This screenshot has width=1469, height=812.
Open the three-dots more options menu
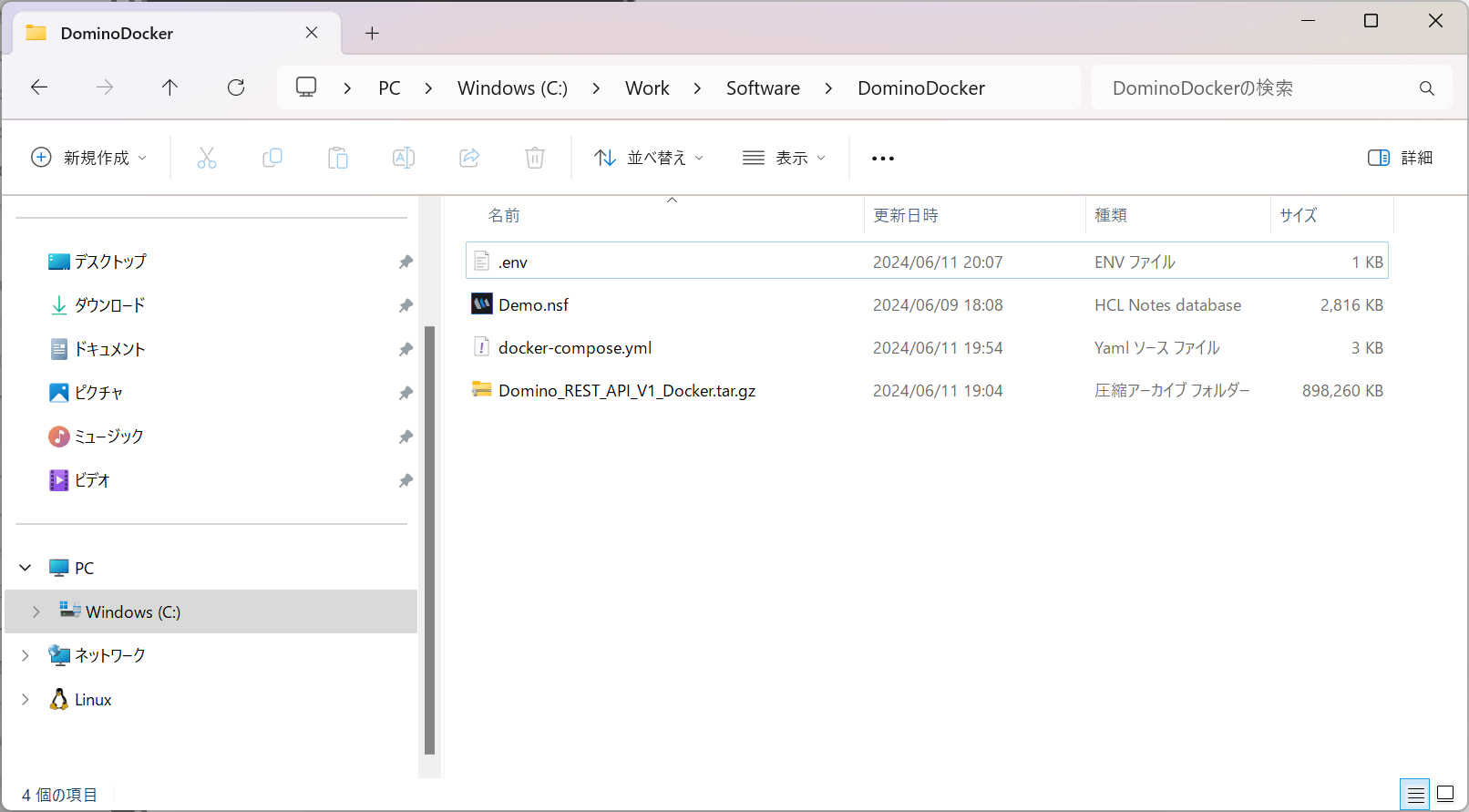click(883, 159)
